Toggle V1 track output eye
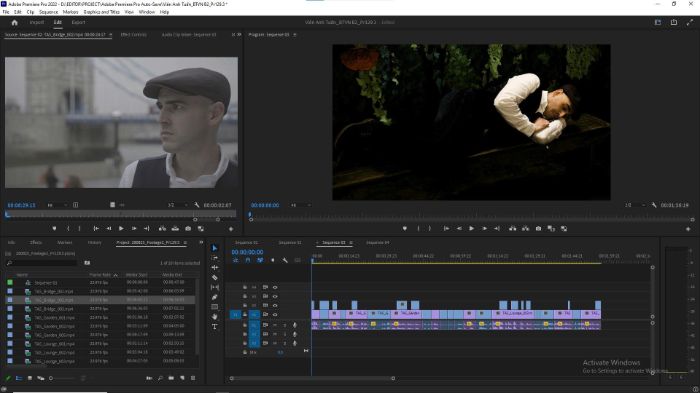700x393 pixels. pos(275,315)
